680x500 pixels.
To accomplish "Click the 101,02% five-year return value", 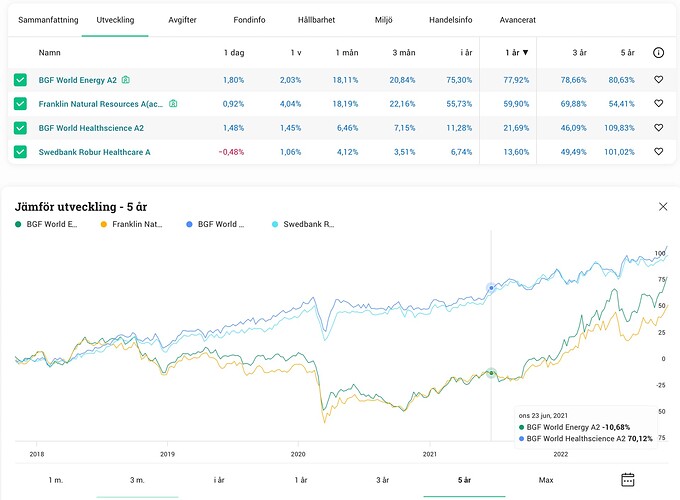I will coord(619,152).
